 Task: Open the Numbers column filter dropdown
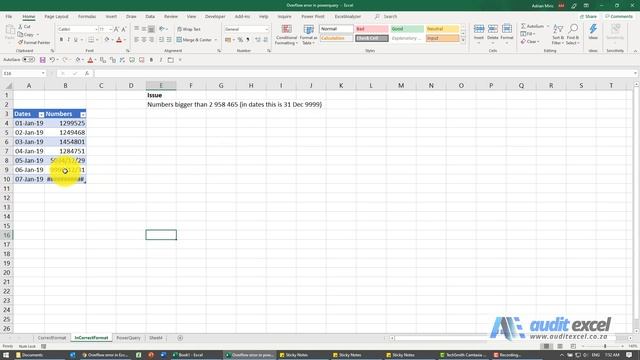[x=83, y=114]
